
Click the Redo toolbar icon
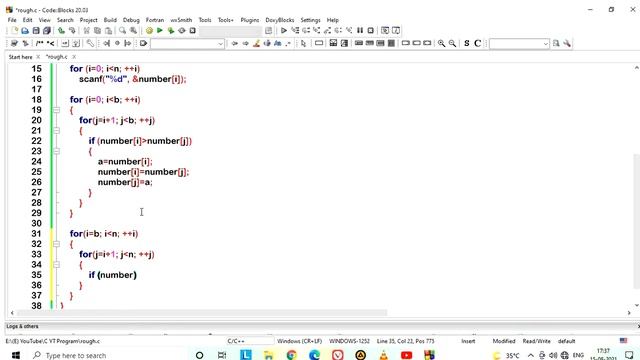tap(72, 31)
